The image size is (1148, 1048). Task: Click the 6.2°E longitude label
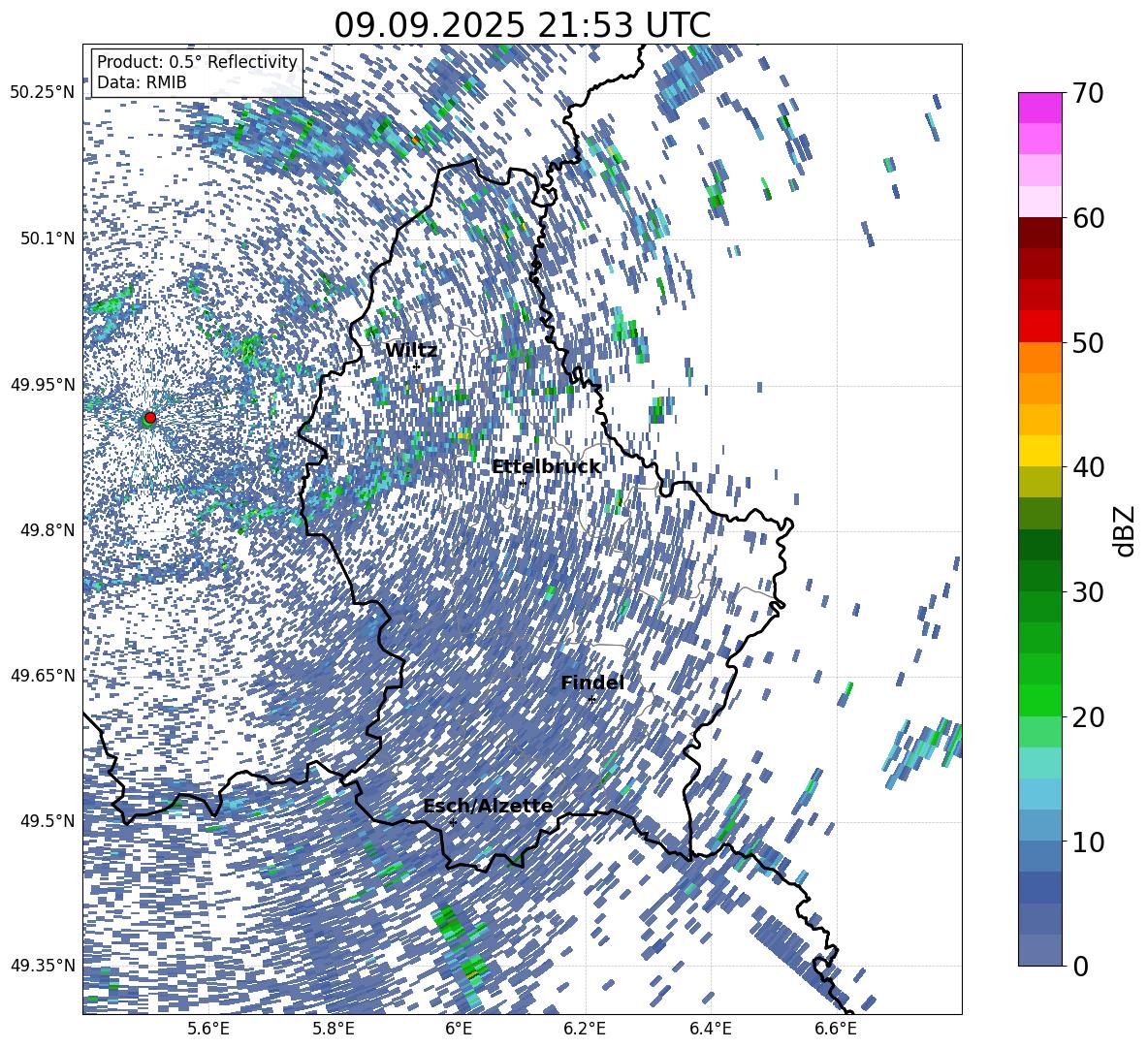coord(585,1029)
